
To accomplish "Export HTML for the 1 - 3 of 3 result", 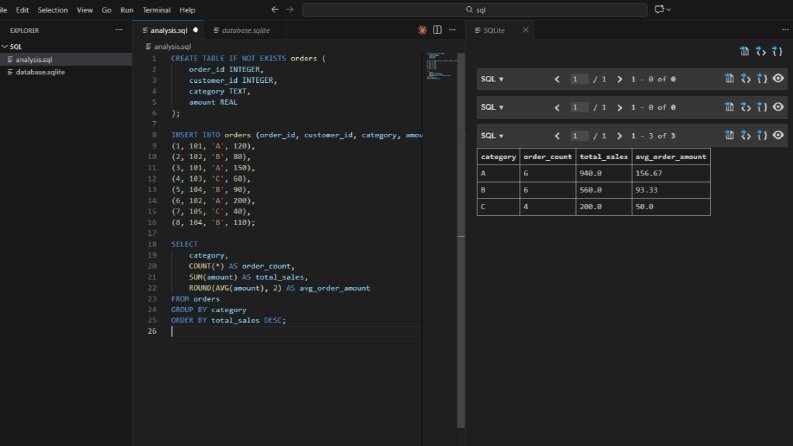I will pyautogui.click(x=745, y=135).
